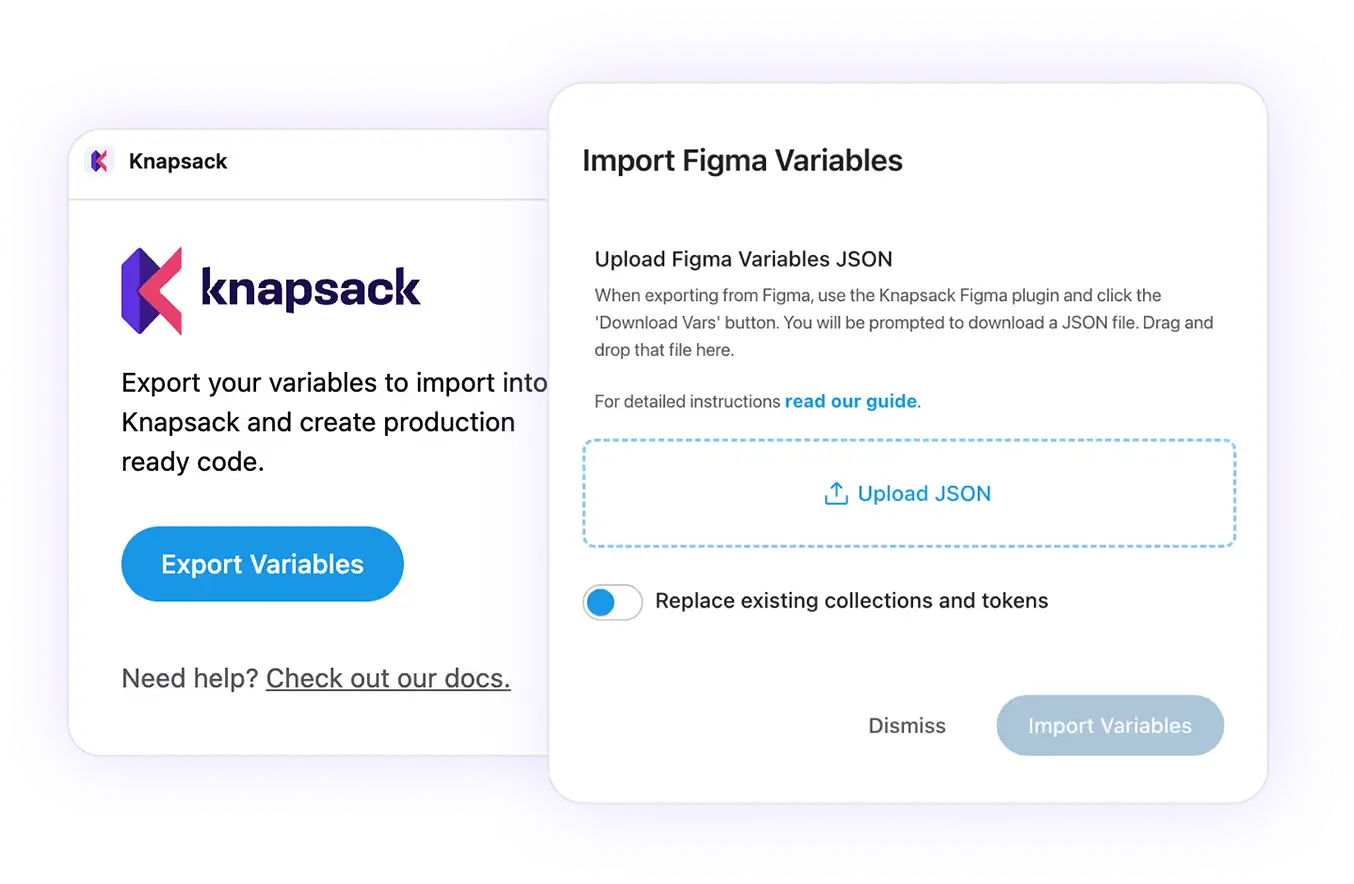Open the Check out our docs link
Screen dimensions: 1354x884
(388, 678)
